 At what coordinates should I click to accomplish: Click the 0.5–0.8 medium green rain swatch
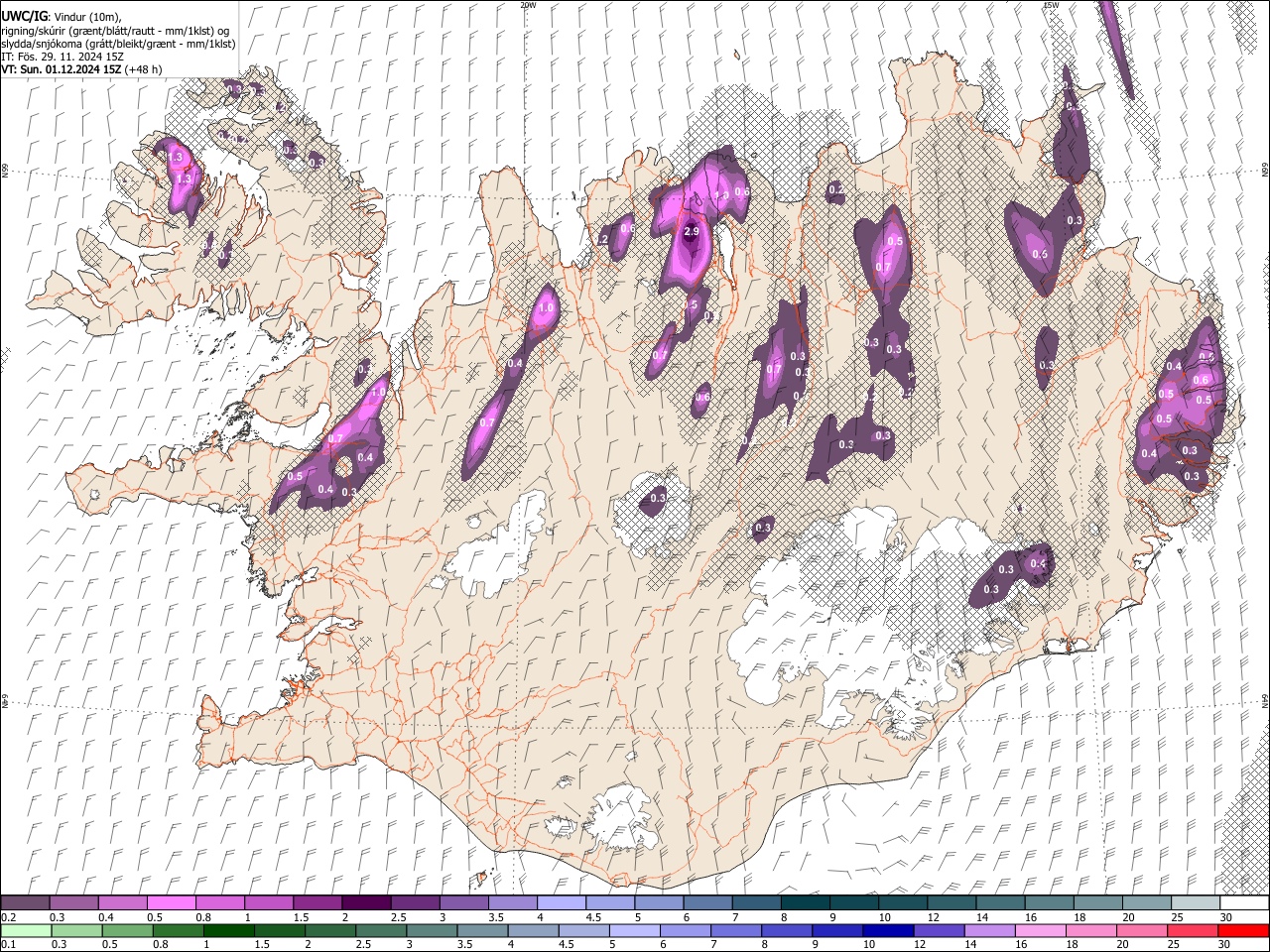pyautogui.click(x=127, y=930)
